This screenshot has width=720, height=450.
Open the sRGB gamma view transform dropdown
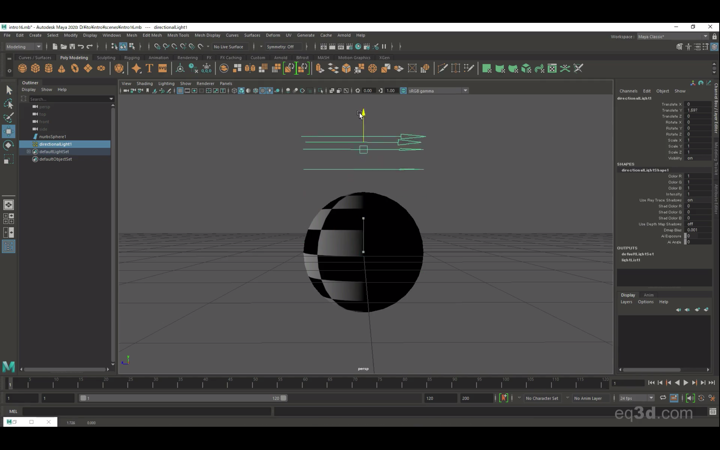point(438,90)
